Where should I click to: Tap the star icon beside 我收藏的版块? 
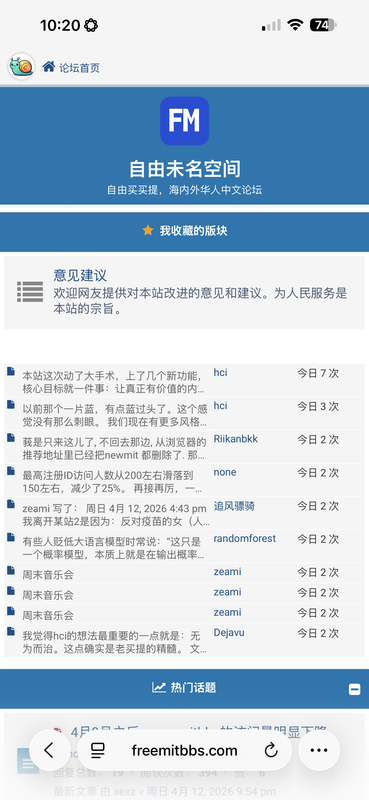click(148, 231)
